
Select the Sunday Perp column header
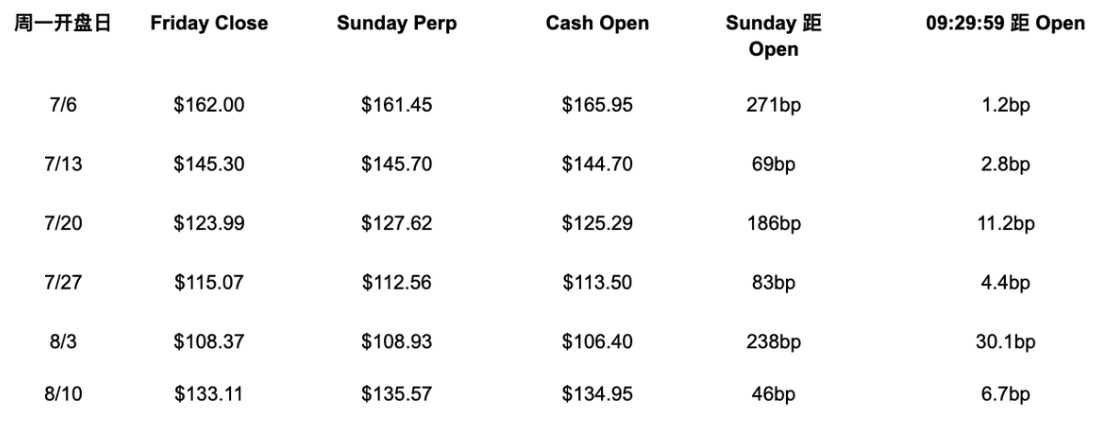[x=396, y=23]
